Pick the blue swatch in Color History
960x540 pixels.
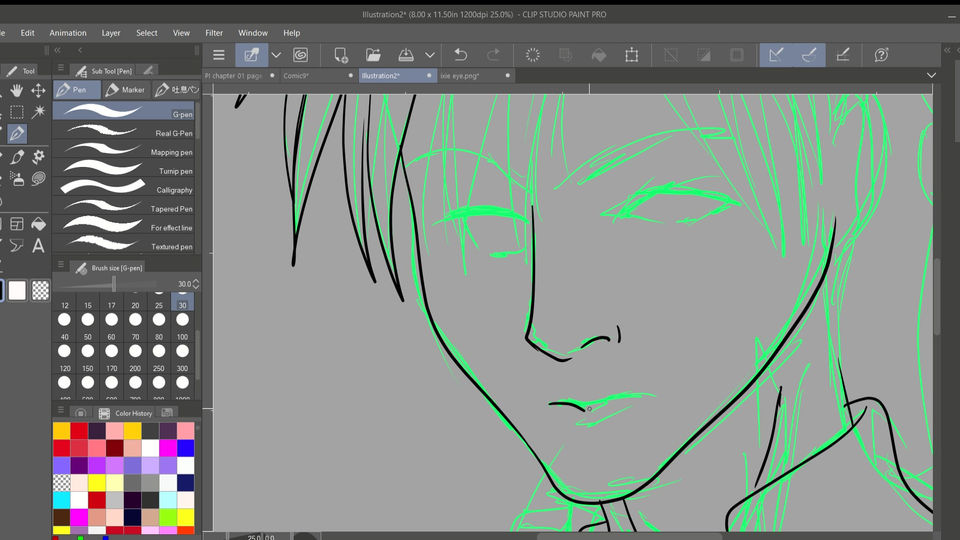click(186, 448)
